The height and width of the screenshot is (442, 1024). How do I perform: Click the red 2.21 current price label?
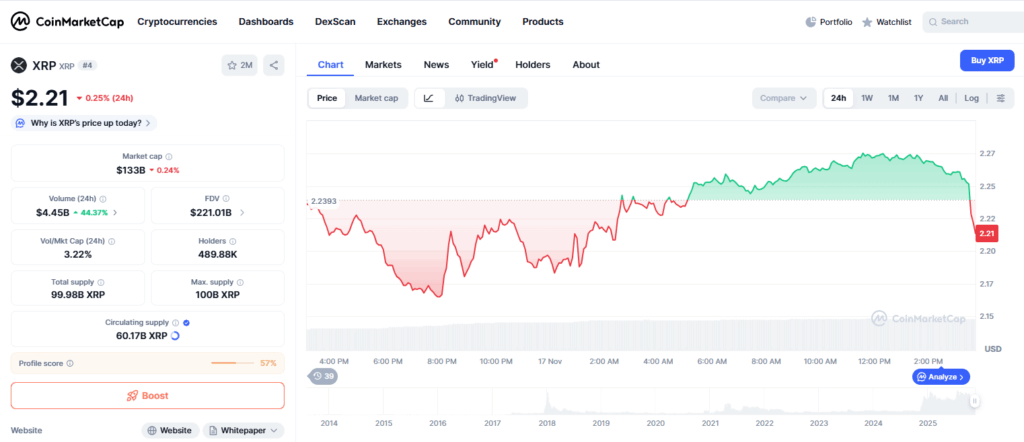[x=986, y=233]
